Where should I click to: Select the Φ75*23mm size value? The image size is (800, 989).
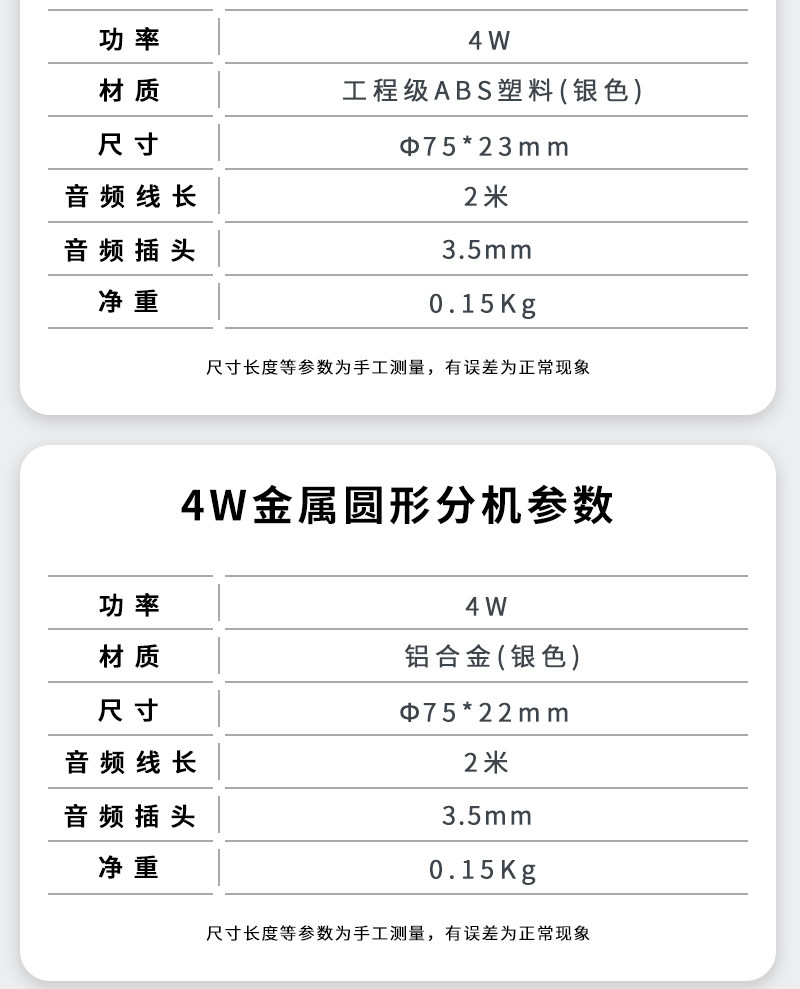[x=485, y=146]
